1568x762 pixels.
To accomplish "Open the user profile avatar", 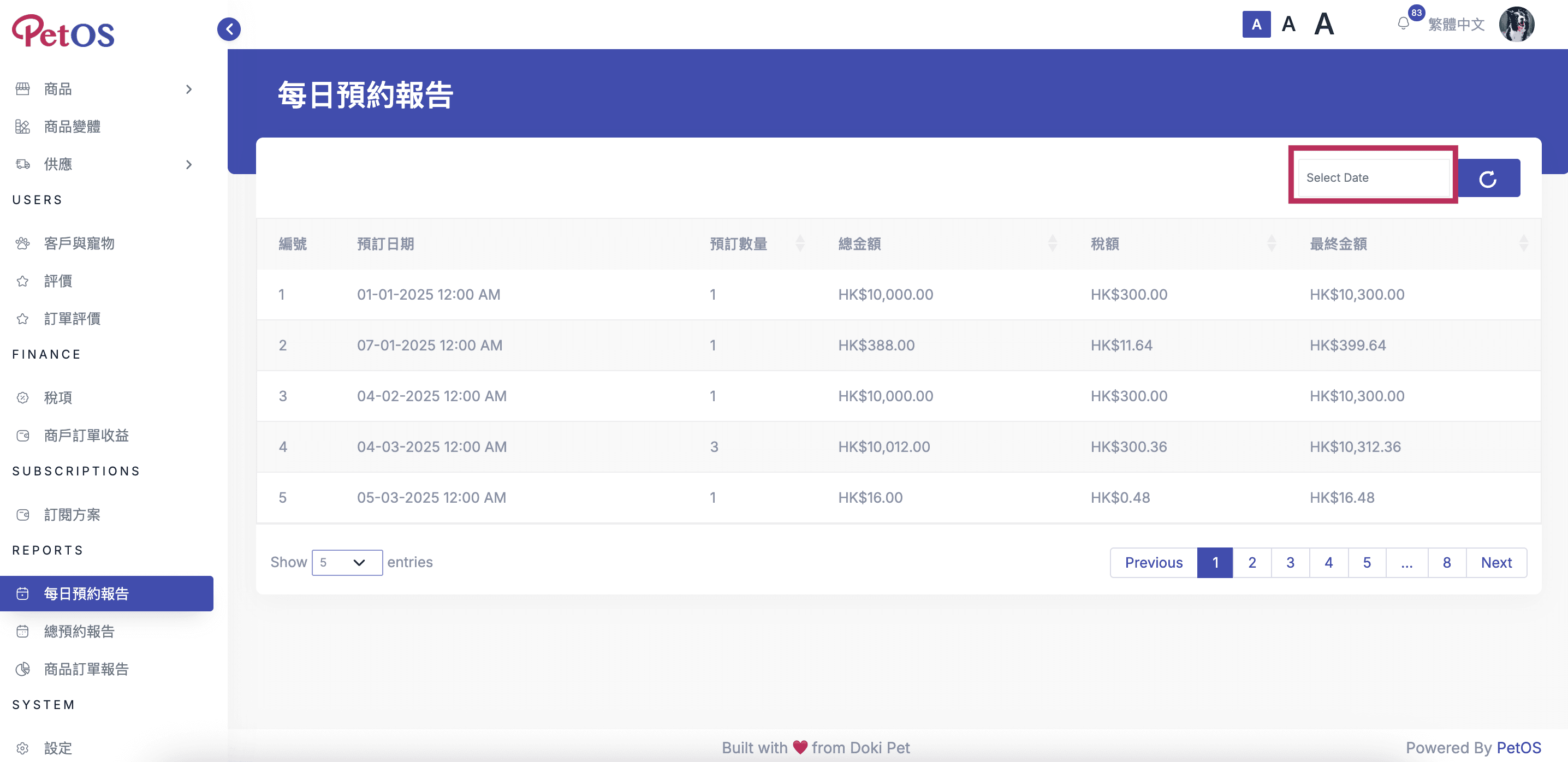I will pyautogui.click(x=1516, y=25).
